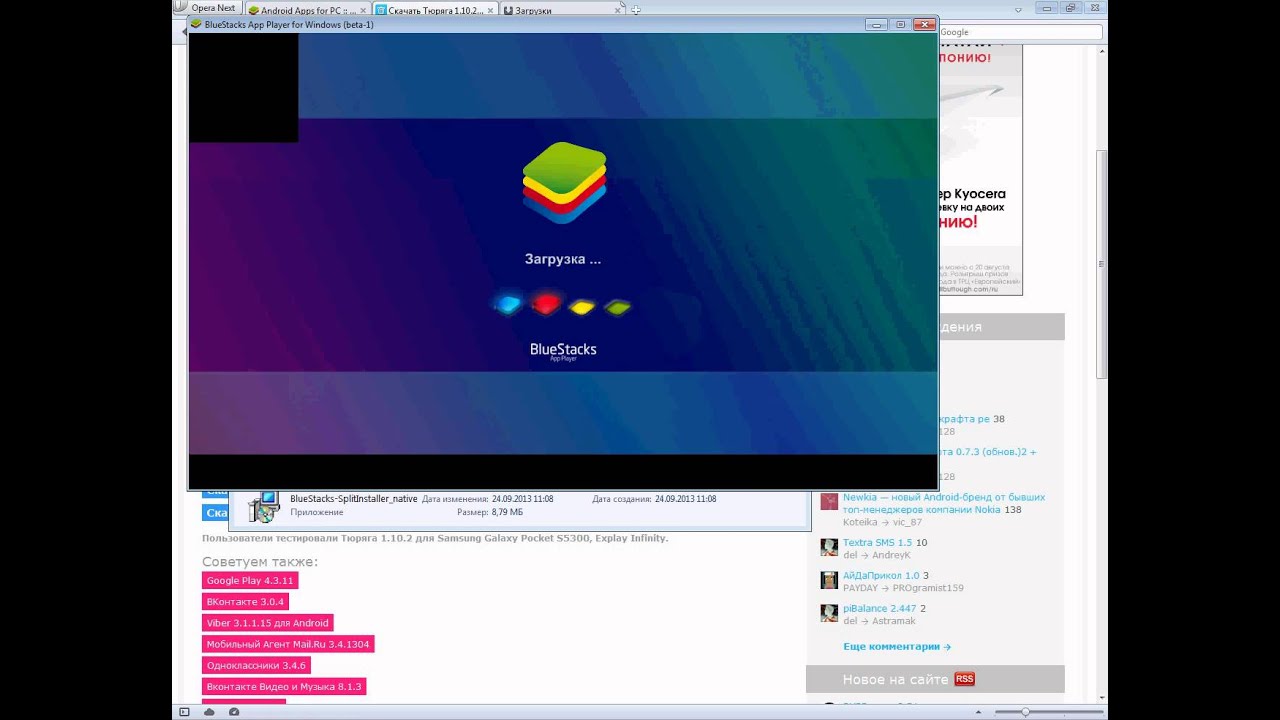Screen dimensions: 1280x720
Task: Click the avatar beside АйДаПрикол 1.0
Action: 829,580
